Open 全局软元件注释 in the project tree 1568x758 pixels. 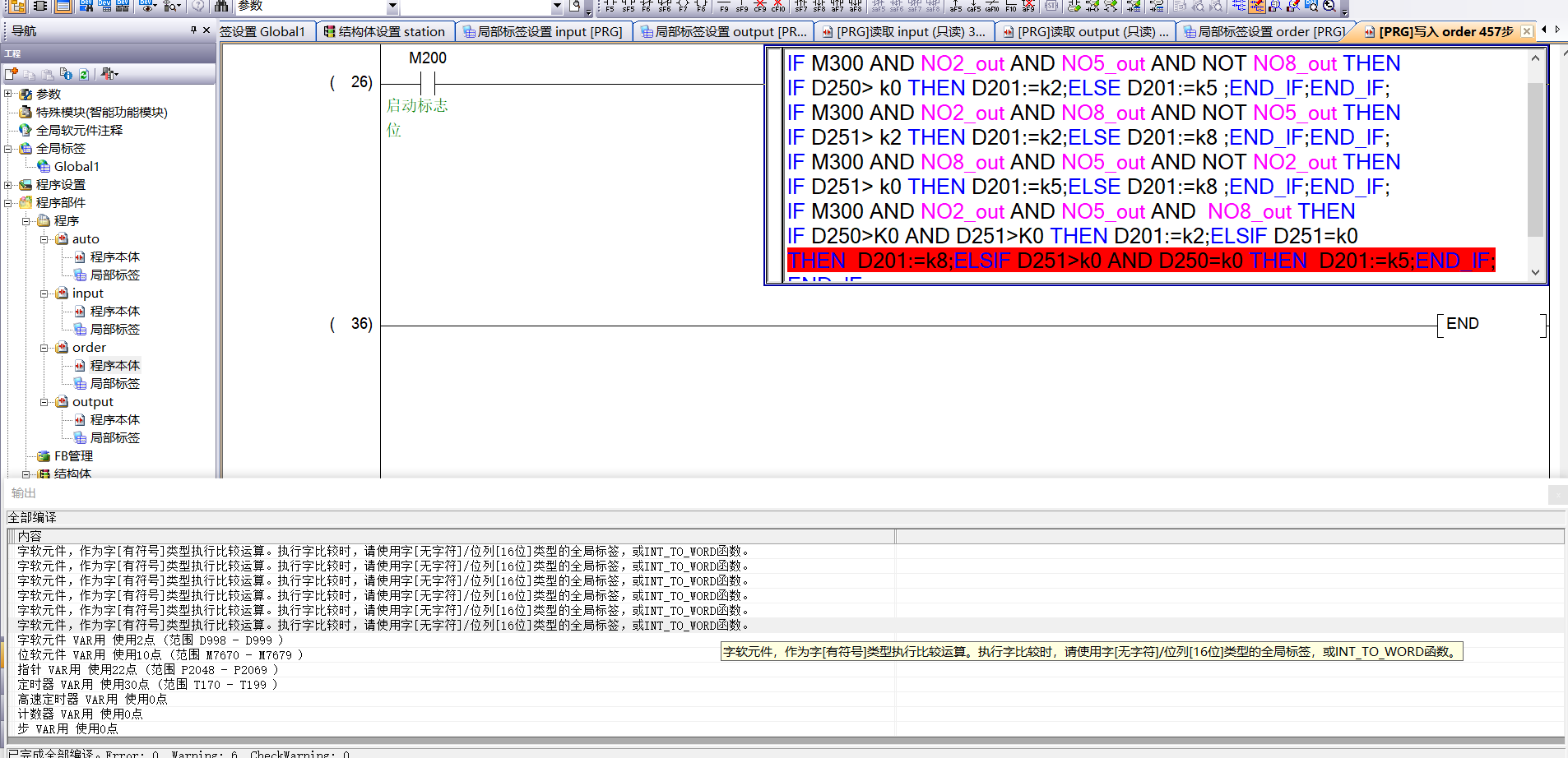pyautogui.click(x=79, y=130)
